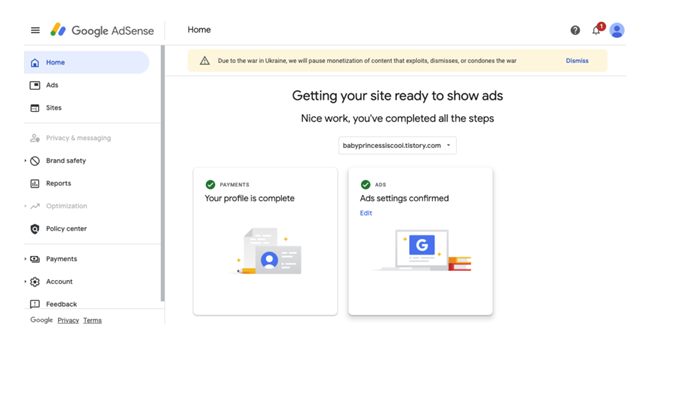
Task: Expand the Brand safety section
Action: point(25,161)
